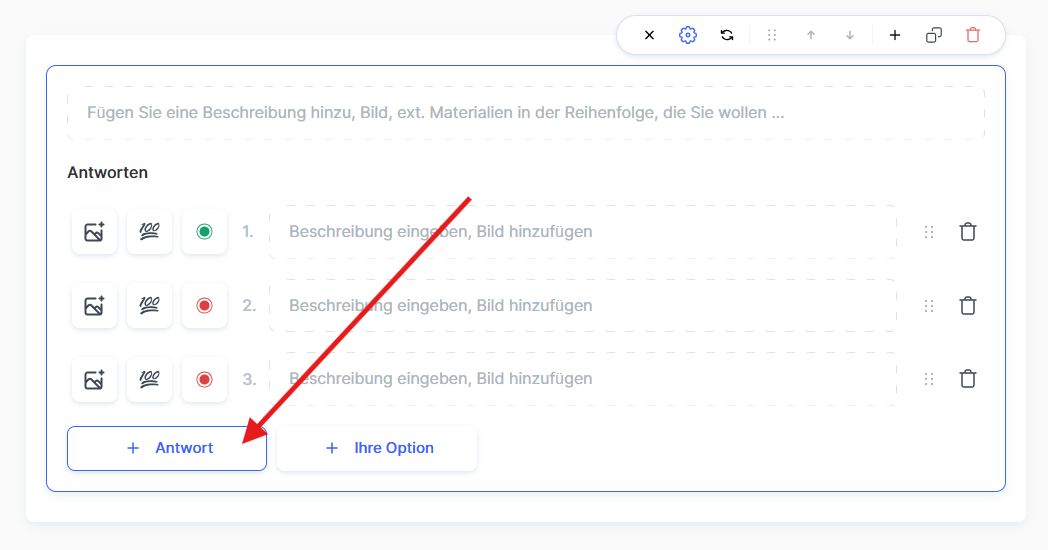Click the refresh/change type icon in toolbar
The height and width of the screenshot is (550, 1048).
click(x=727, y=35)
